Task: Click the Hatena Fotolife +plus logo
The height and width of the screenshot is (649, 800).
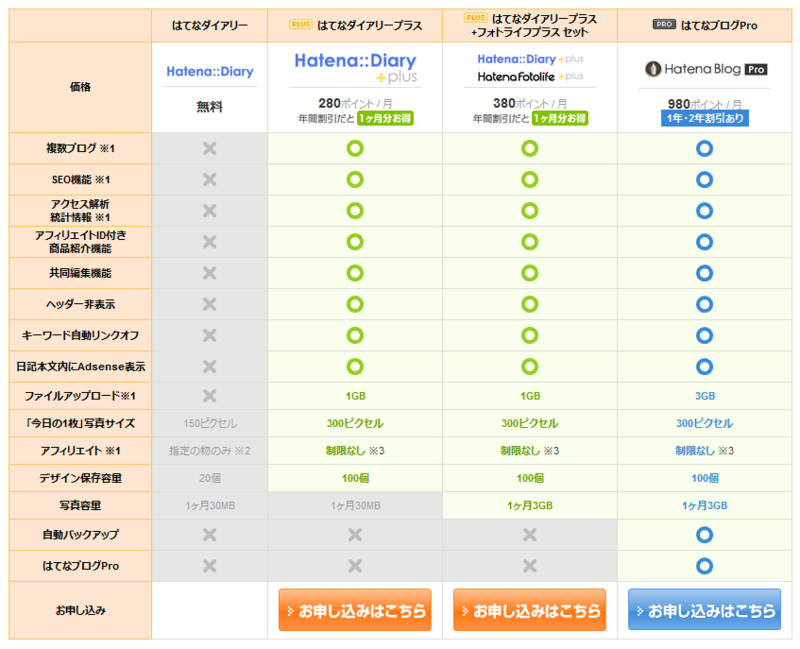Action: 530,77
